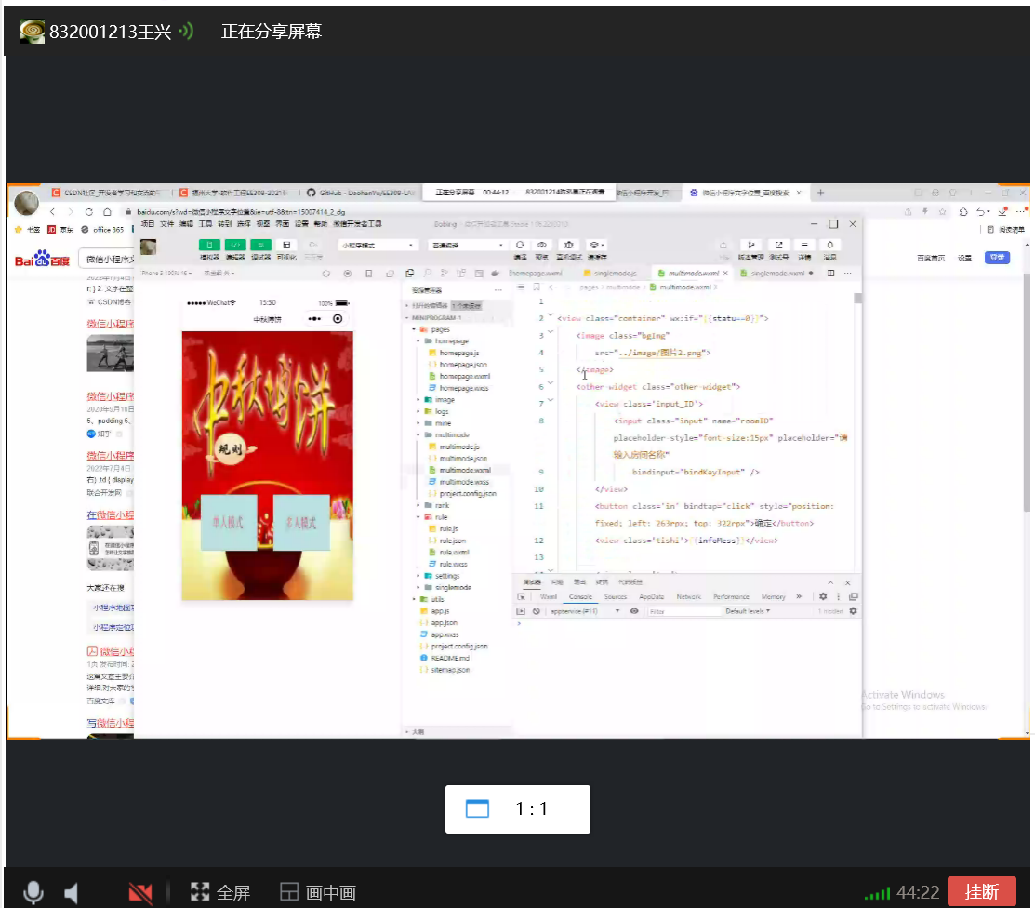Click the simulator capsule menu dots

[314, 319]
